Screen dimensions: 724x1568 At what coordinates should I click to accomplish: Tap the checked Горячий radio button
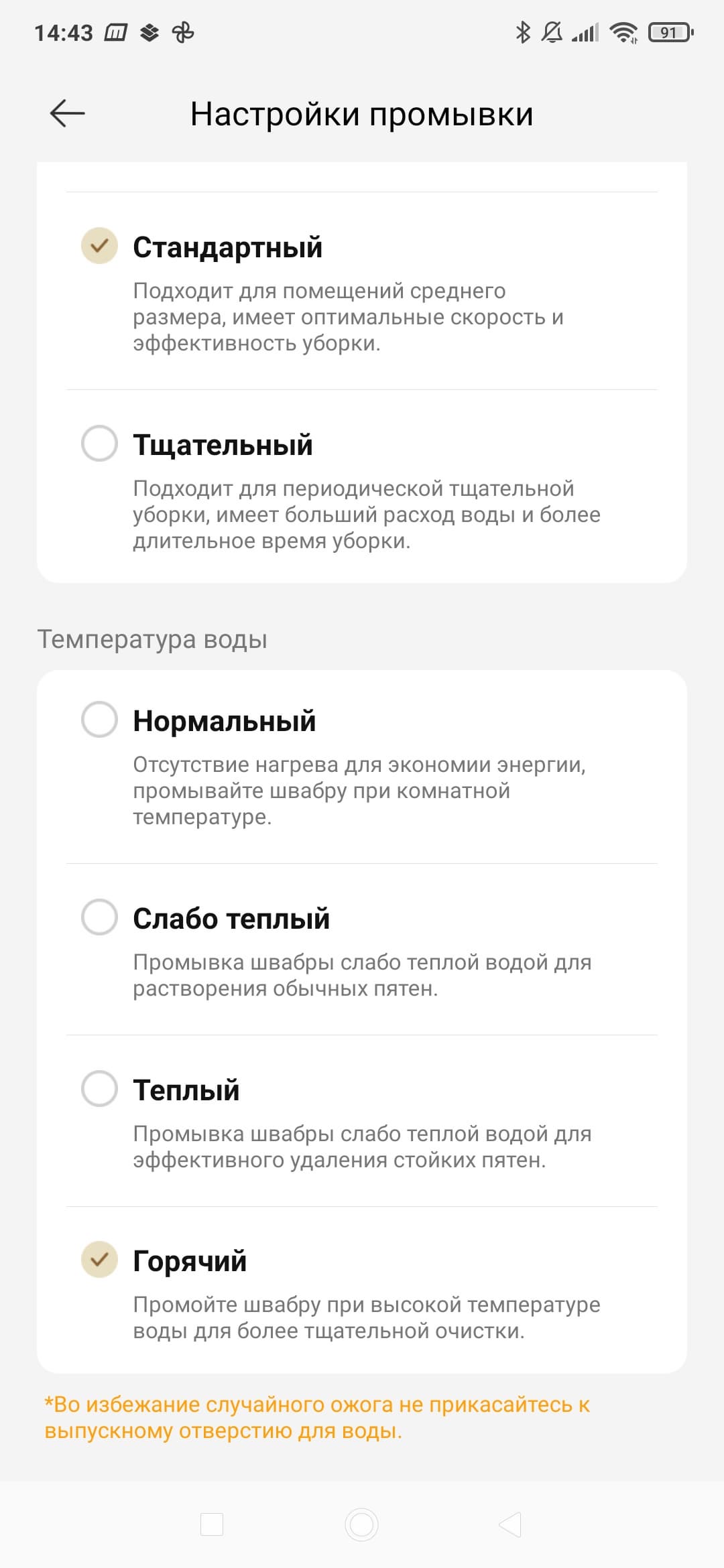[99, 1259]
